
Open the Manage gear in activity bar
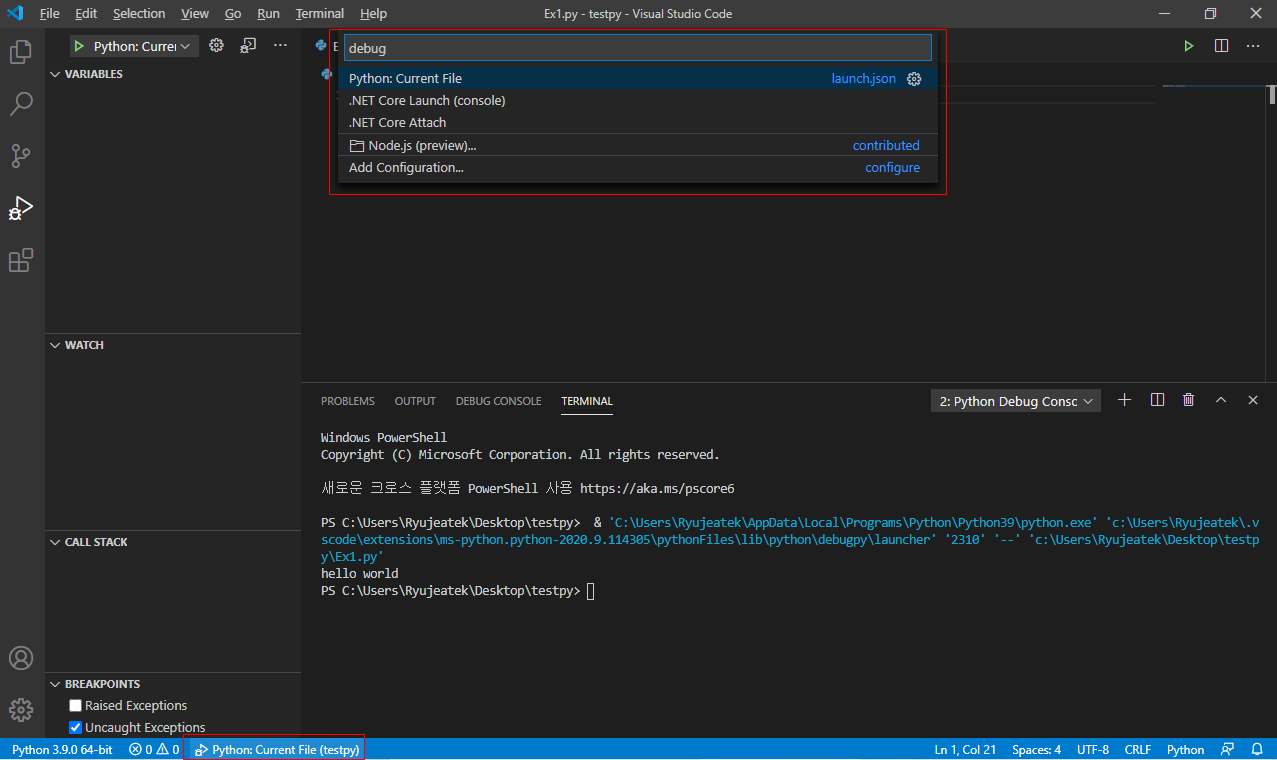(x=21, y=710)
